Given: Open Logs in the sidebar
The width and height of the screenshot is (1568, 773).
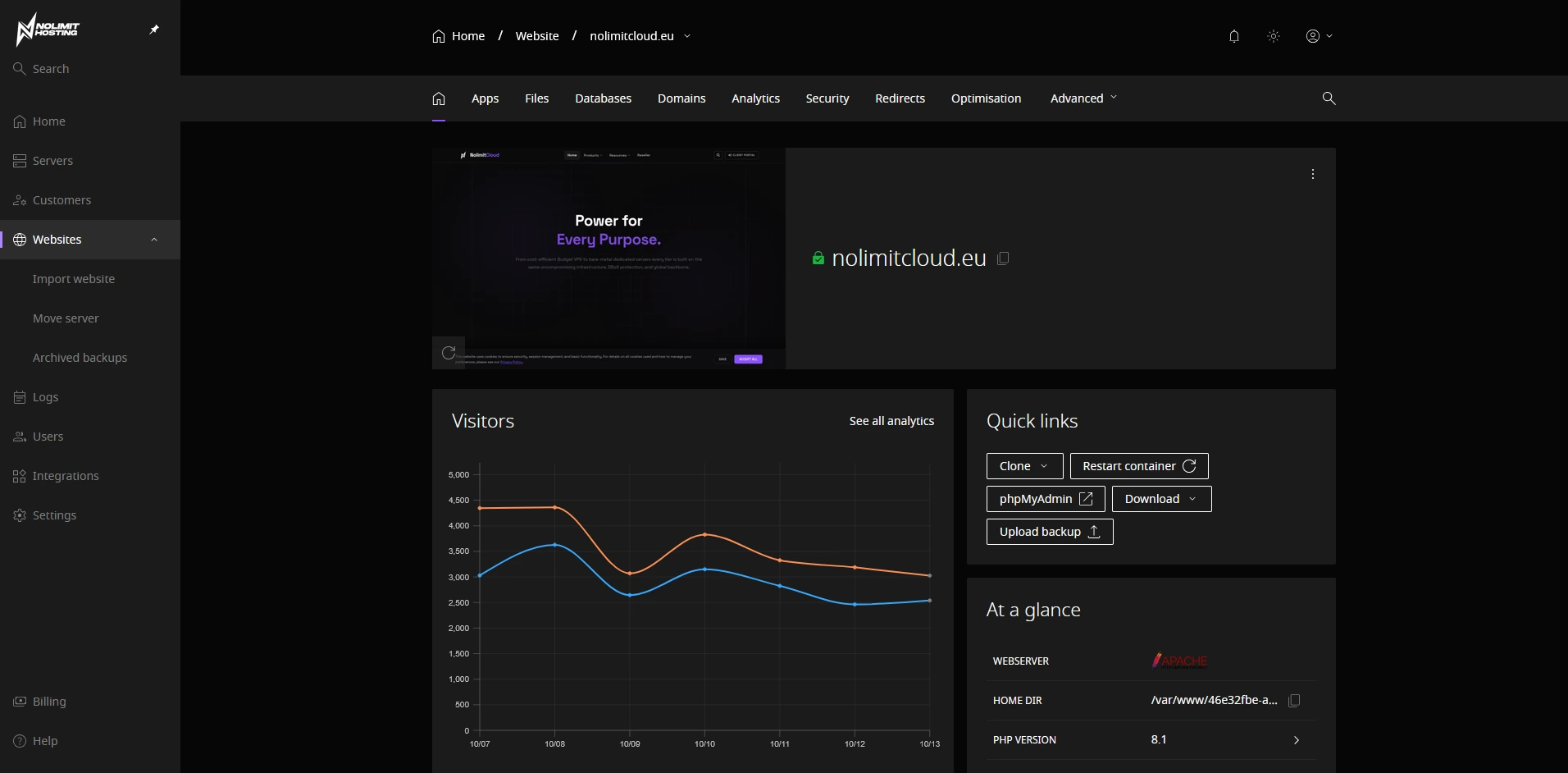Looking at the screenshot, I should coord(90,397).
